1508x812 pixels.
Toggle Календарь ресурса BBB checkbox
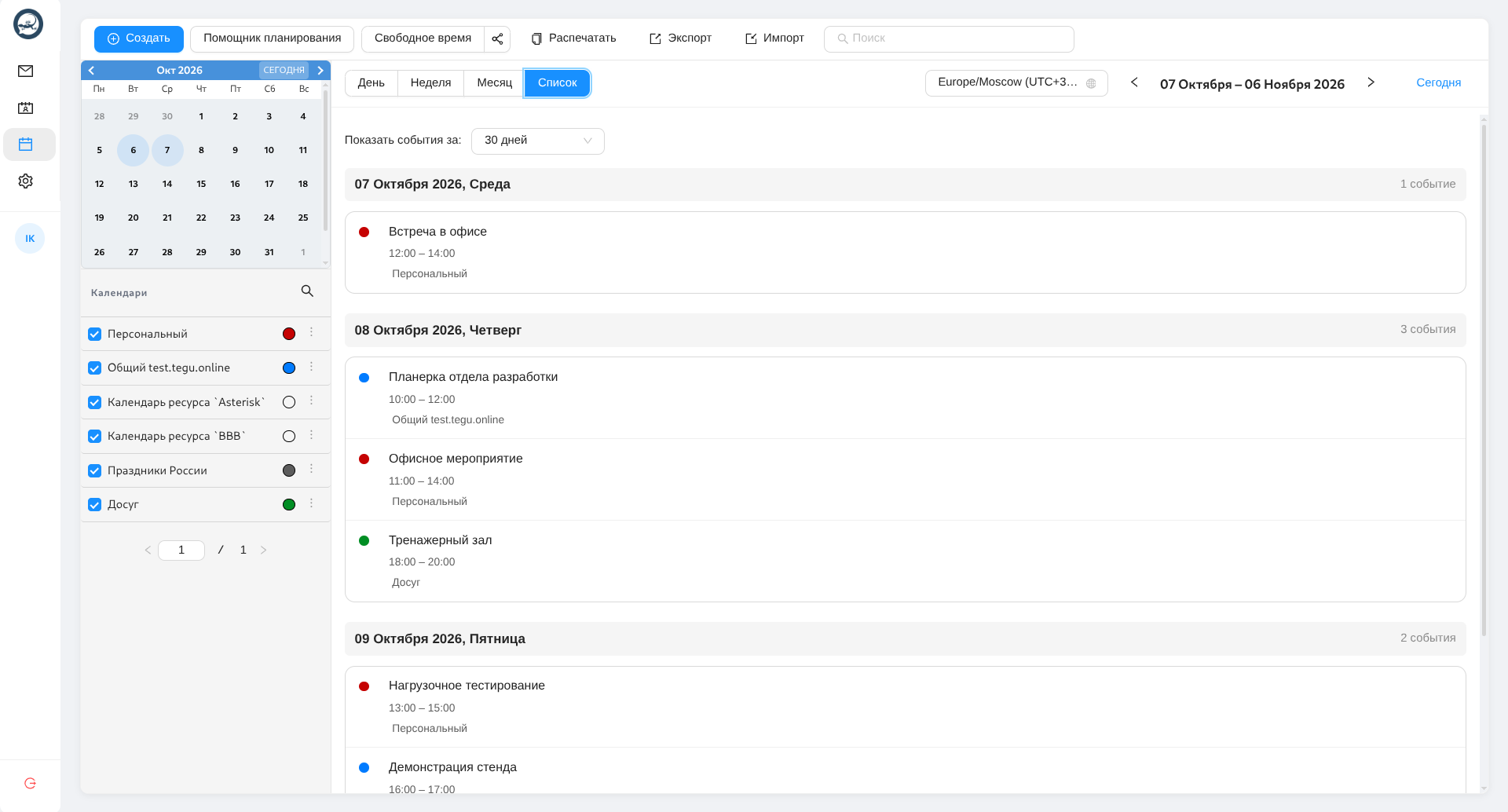pyautogui.click(x=95, y=437)
